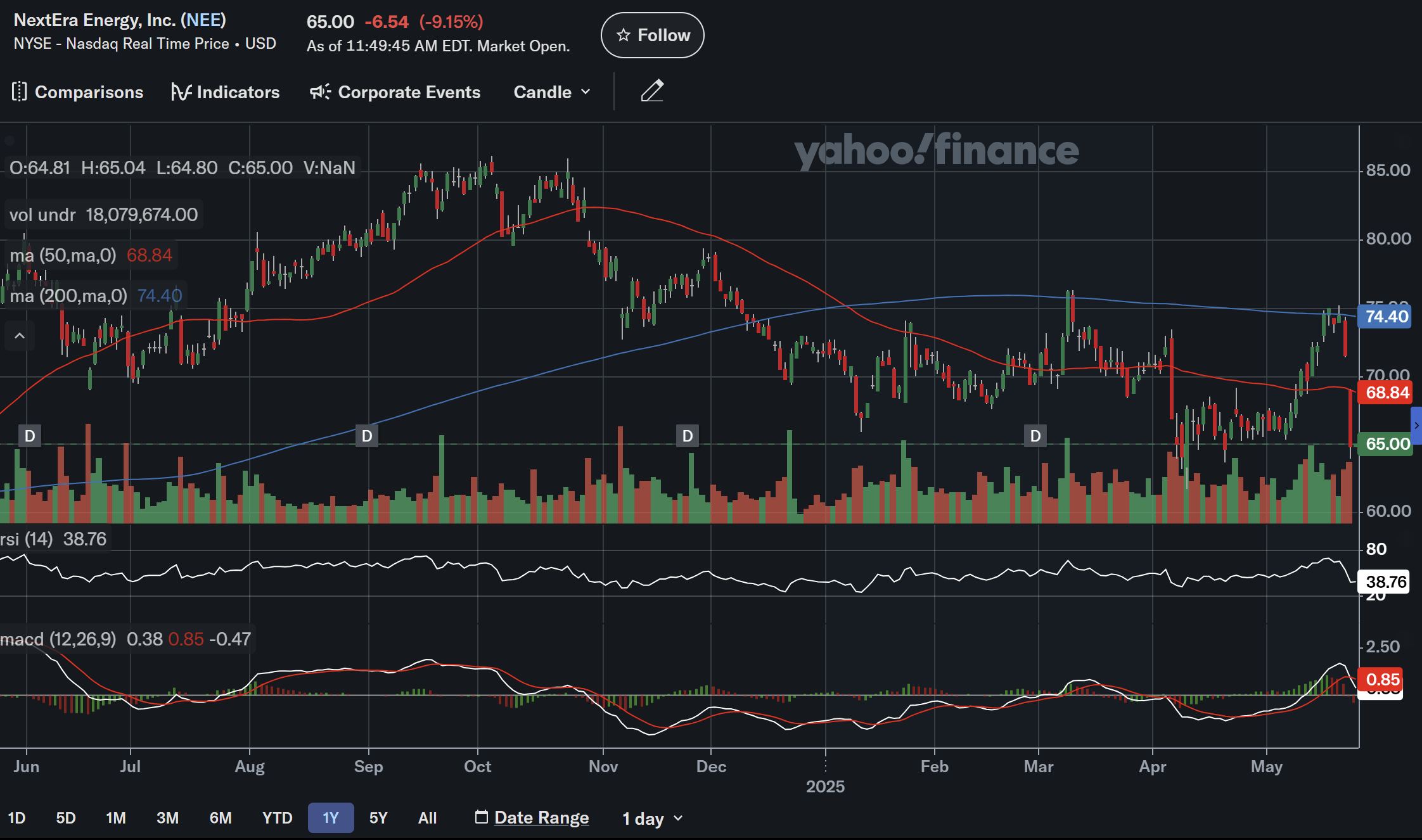This screenshot has height=840, width=1422.
Task: Expand the Candle chart type dropdown
Action: click(x=552, y=92)
